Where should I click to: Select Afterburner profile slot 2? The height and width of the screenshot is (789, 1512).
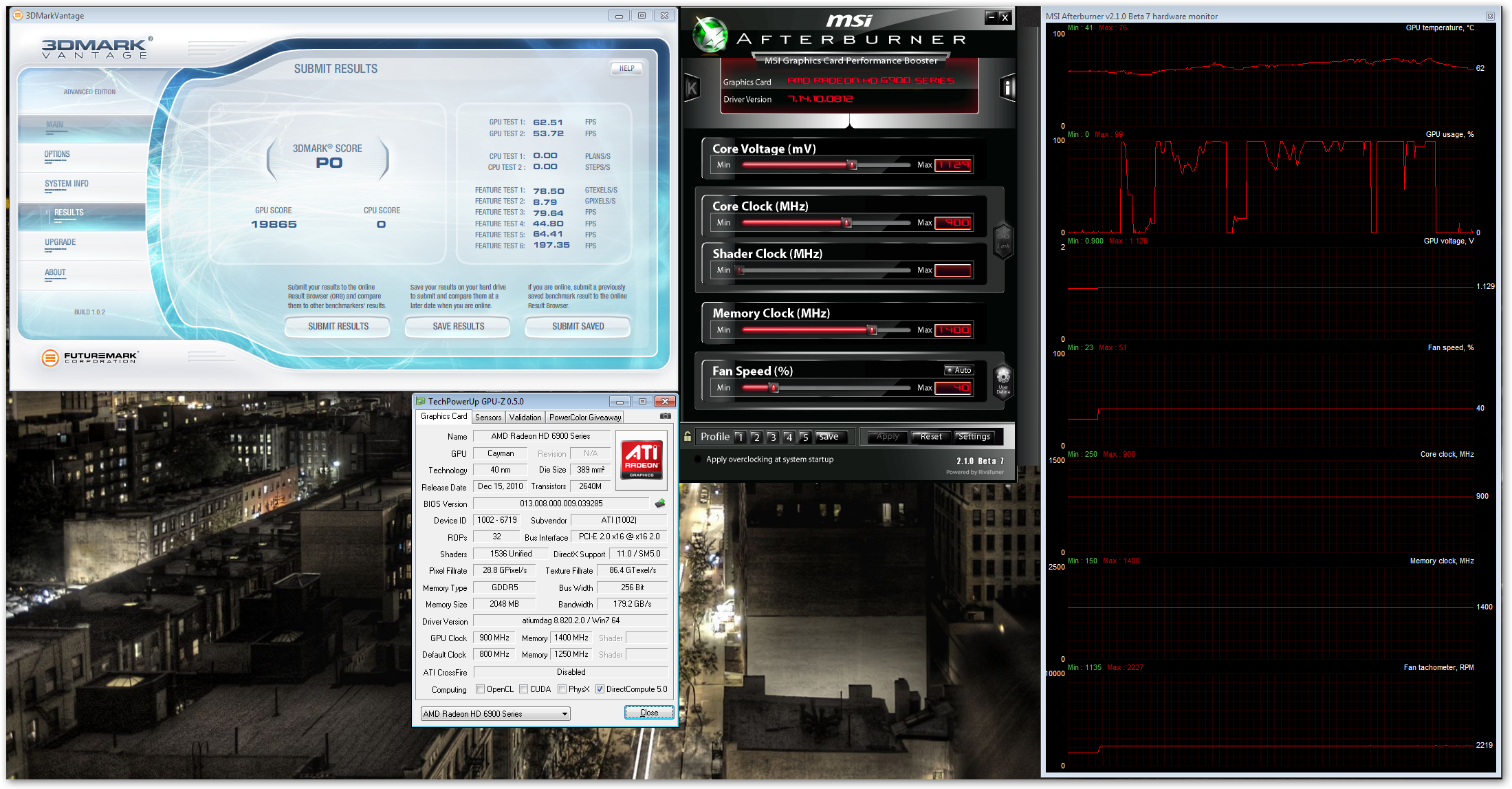[756, 437]
